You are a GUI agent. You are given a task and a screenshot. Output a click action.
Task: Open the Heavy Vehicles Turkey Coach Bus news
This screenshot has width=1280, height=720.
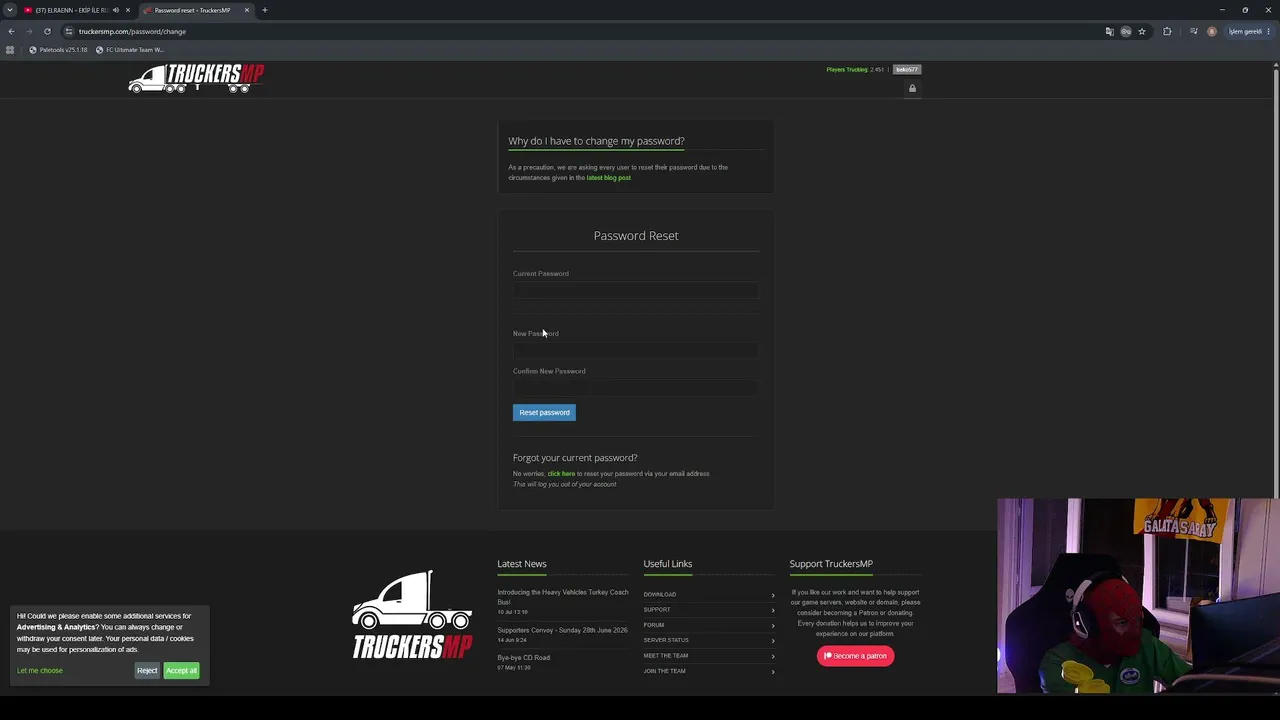tap(563, 597)
